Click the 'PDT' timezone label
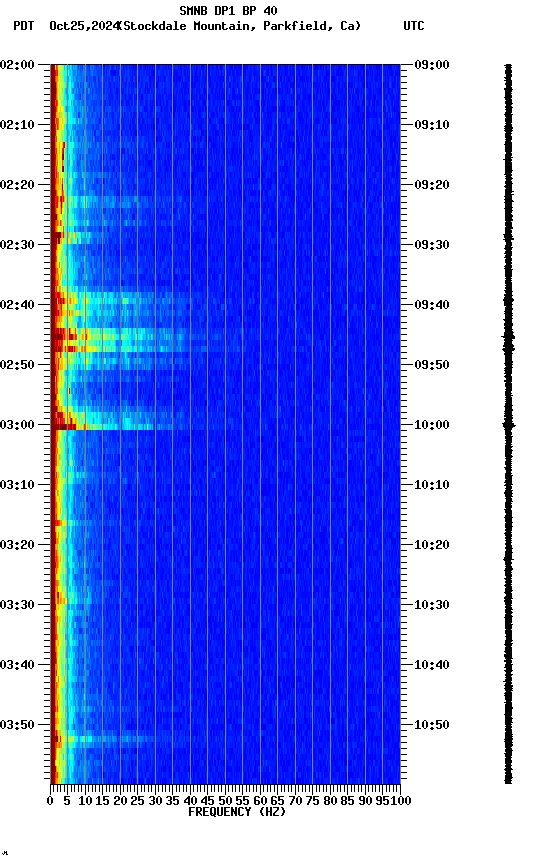Image resolution: width=552 pixels, height=864 pixels. pyautogui.click(x=24, y=26)
